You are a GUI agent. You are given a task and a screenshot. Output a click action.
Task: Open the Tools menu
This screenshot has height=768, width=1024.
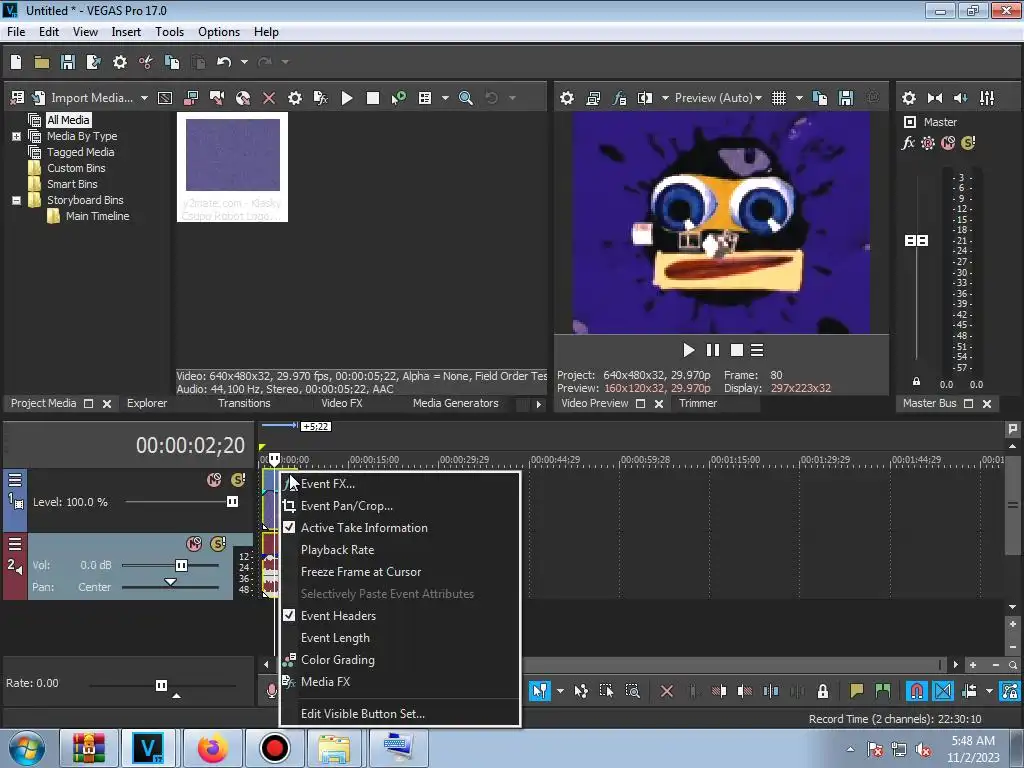point(169,32)
